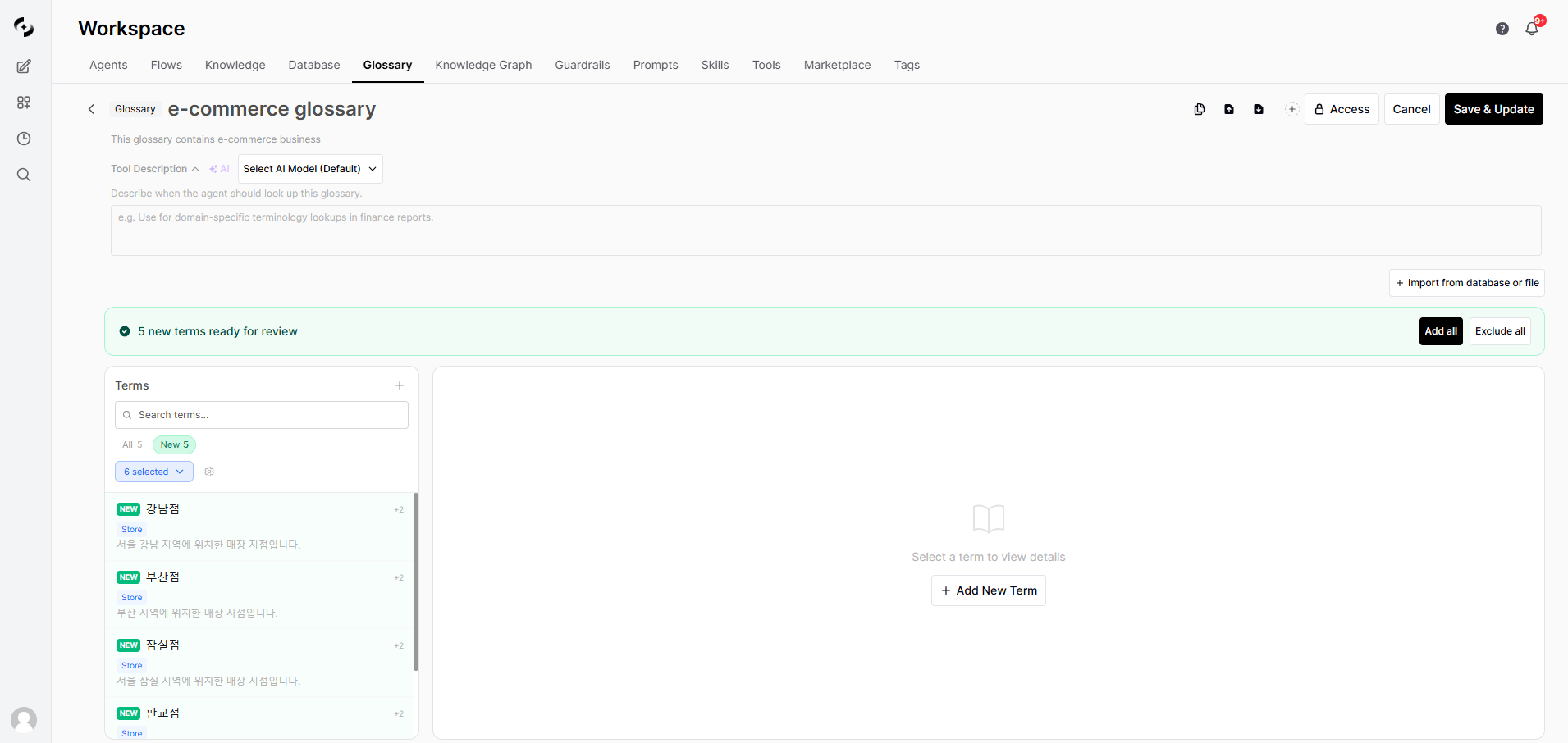Click the Cancel button
The image size is (1568, 743).
tap(1411, 109)
